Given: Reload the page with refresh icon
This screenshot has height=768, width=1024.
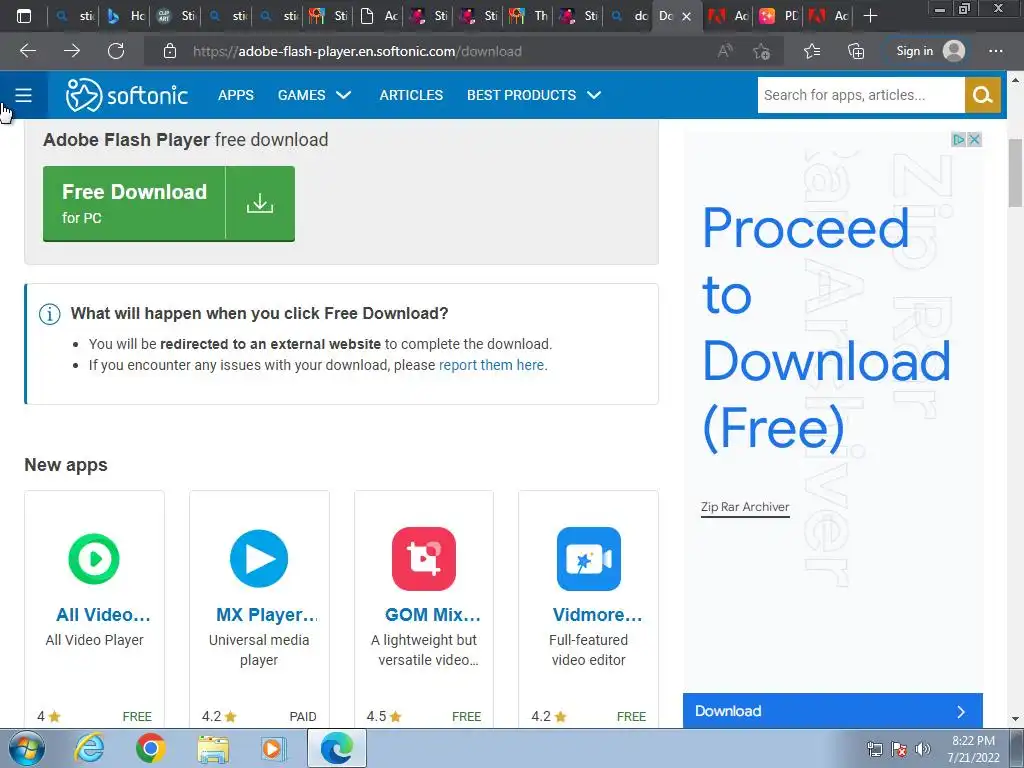Looking at the screenshot, I should click(116, 51).
